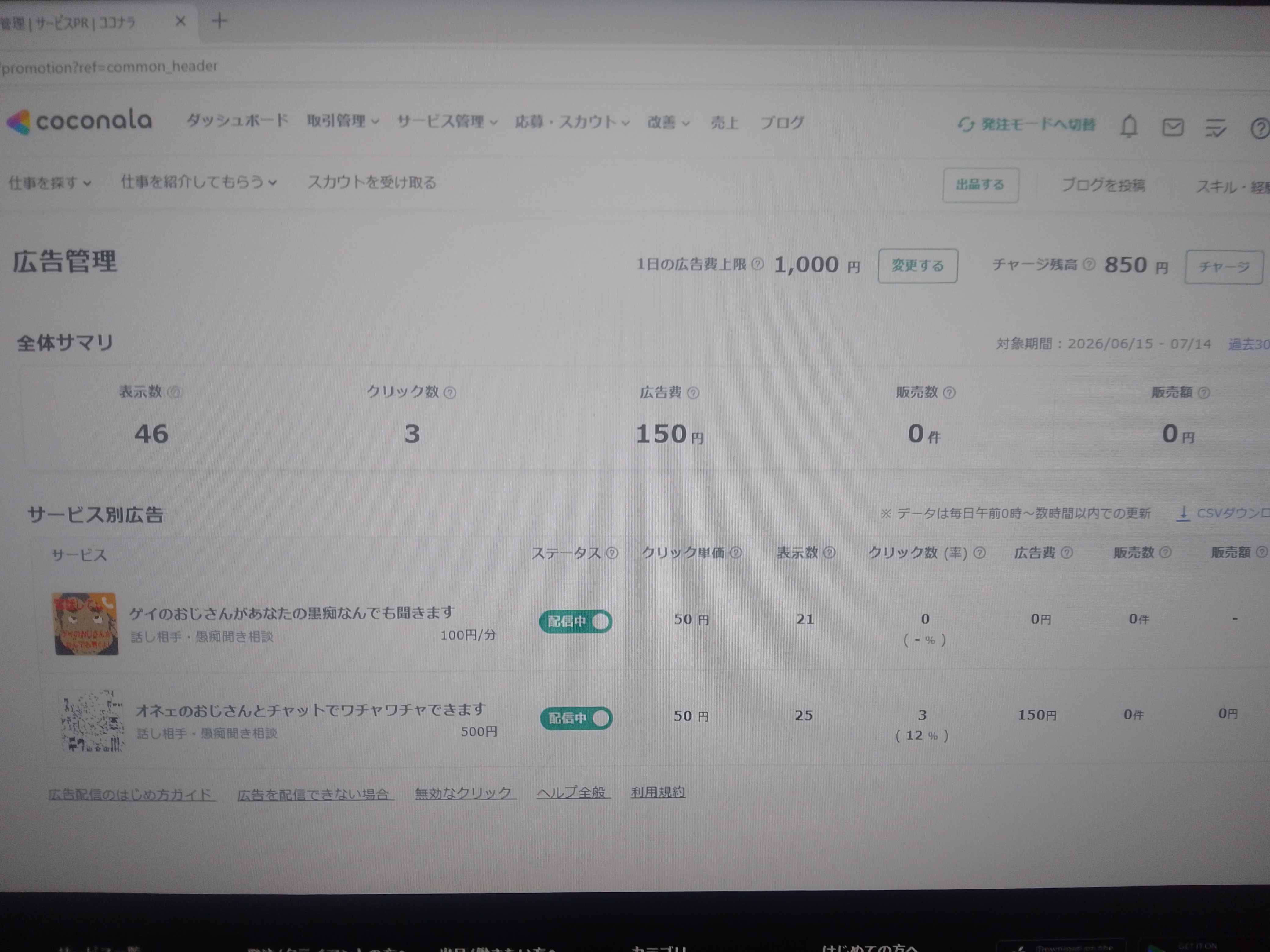The height and width of the screenshot is (952, 1270).
Task: Expand the 仕事を探す dropdown
Action: click(x=50, y=183)
